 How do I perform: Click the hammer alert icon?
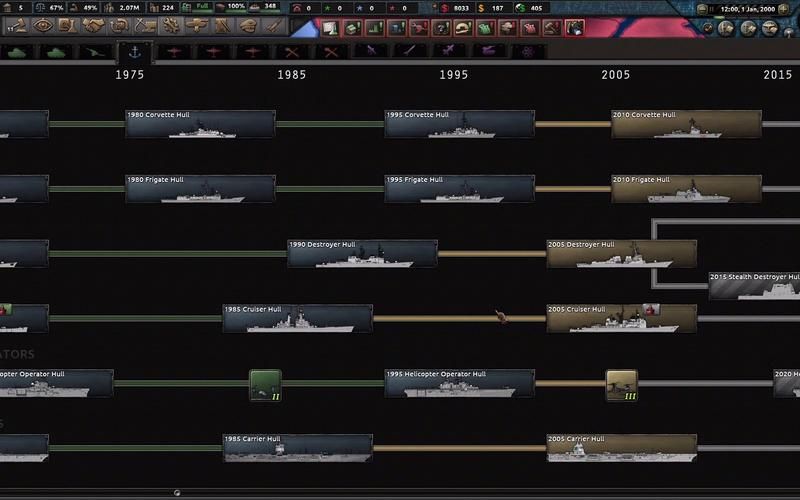click(x=552, y=28)
